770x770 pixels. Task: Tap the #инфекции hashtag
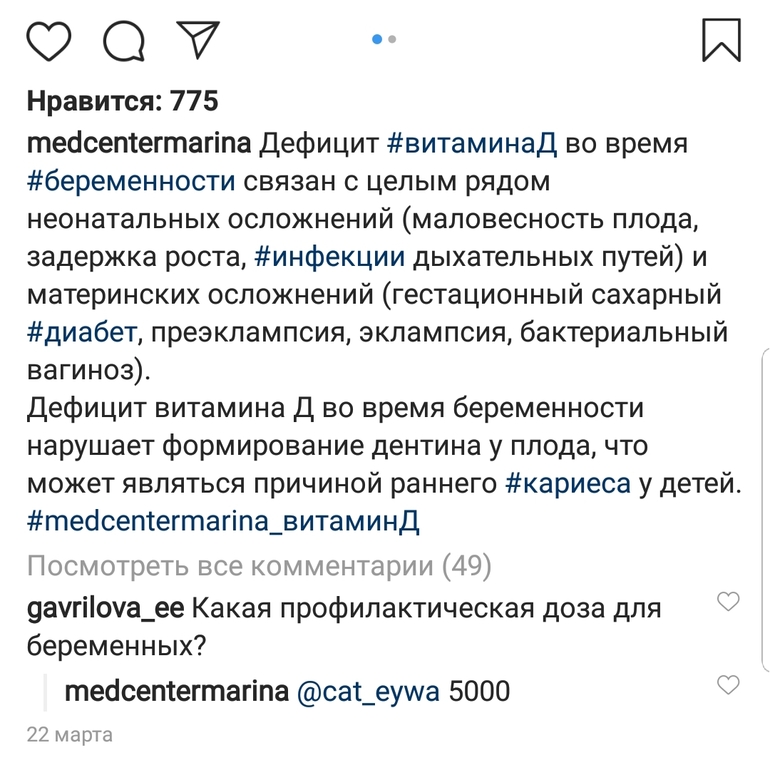[x=330, y=257]
